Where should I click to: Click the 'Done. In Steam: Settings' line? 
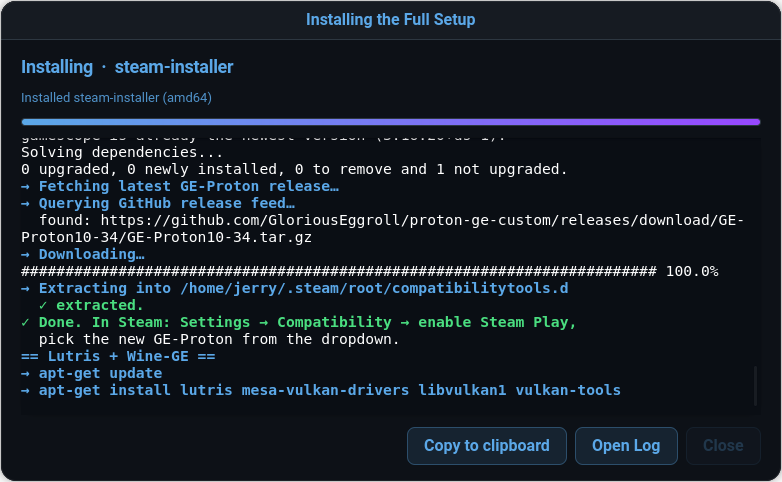click(x=299, y=322)
